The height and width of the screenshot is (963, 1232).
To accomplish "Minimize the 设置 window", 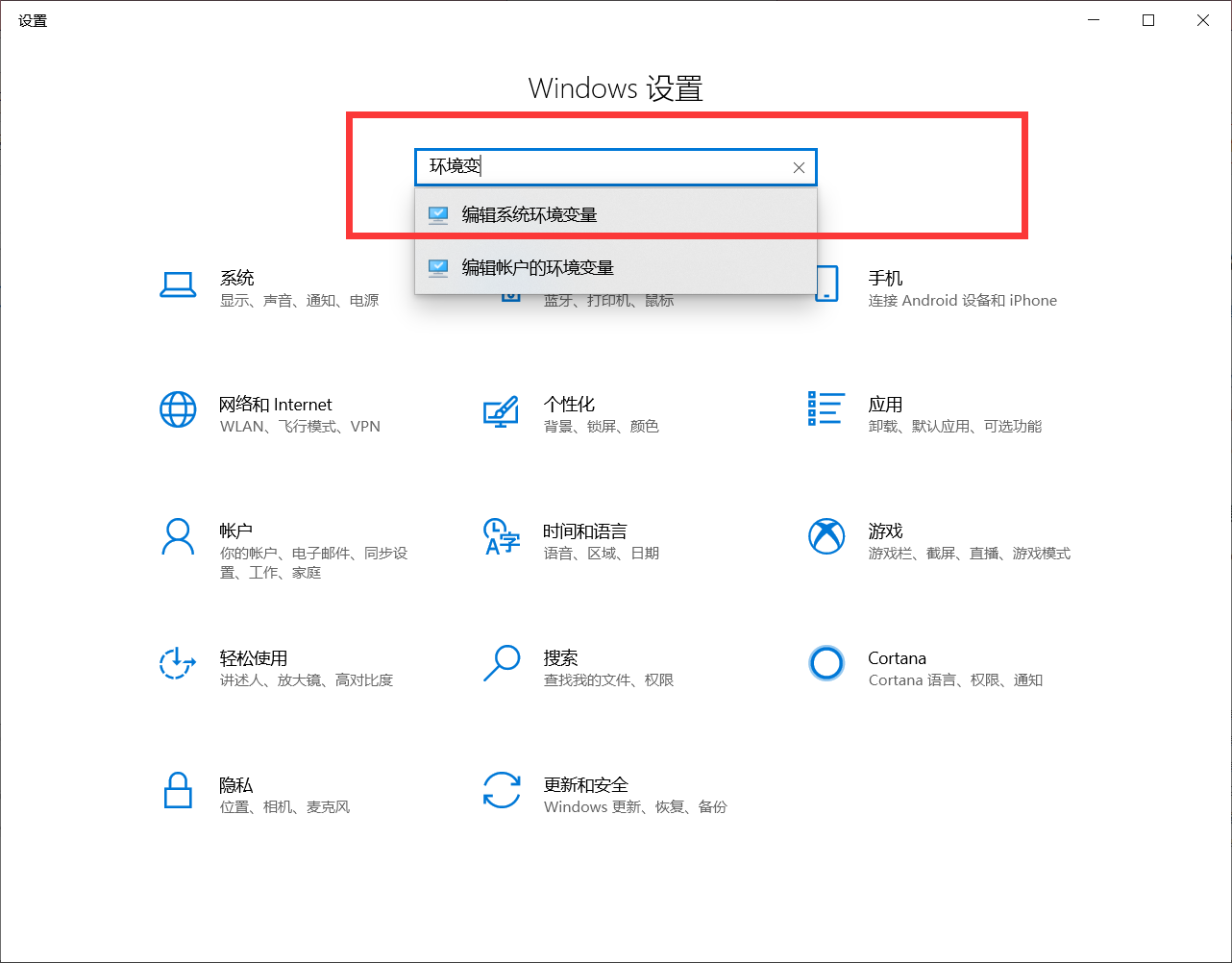I will point(1094,20).
